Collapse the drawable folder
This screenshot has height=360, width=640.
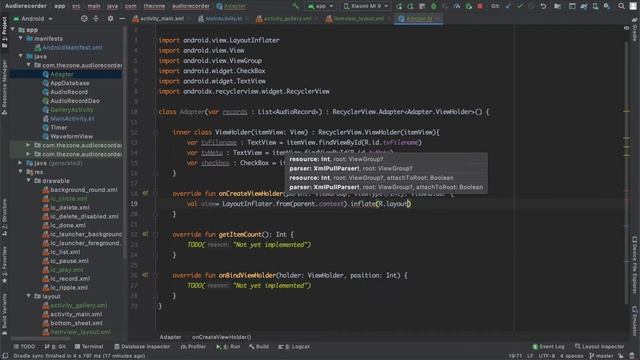(29, 180)
